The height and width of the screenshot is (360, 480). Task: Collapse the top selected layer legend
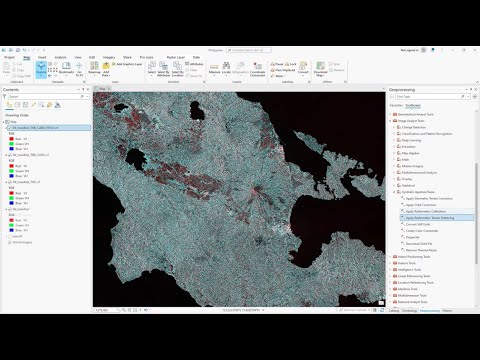point(6,128)
